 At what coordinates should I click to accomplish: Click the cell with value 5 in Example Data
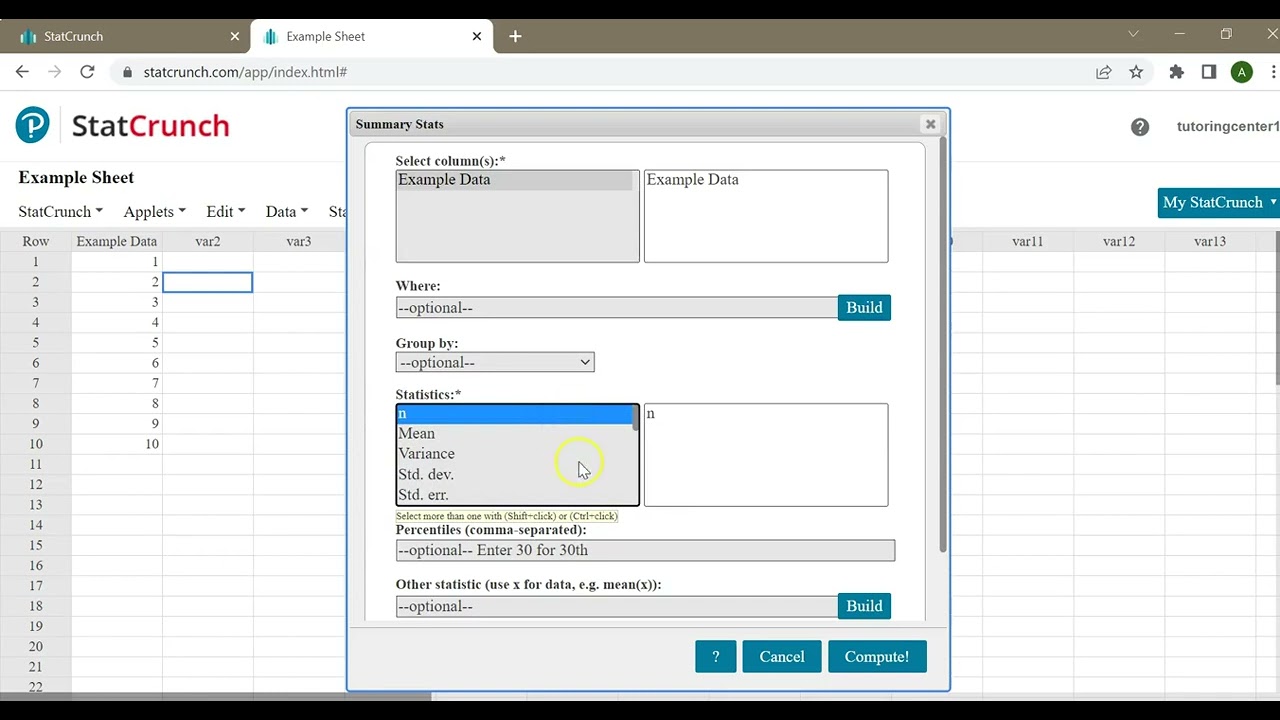[117, 343]
